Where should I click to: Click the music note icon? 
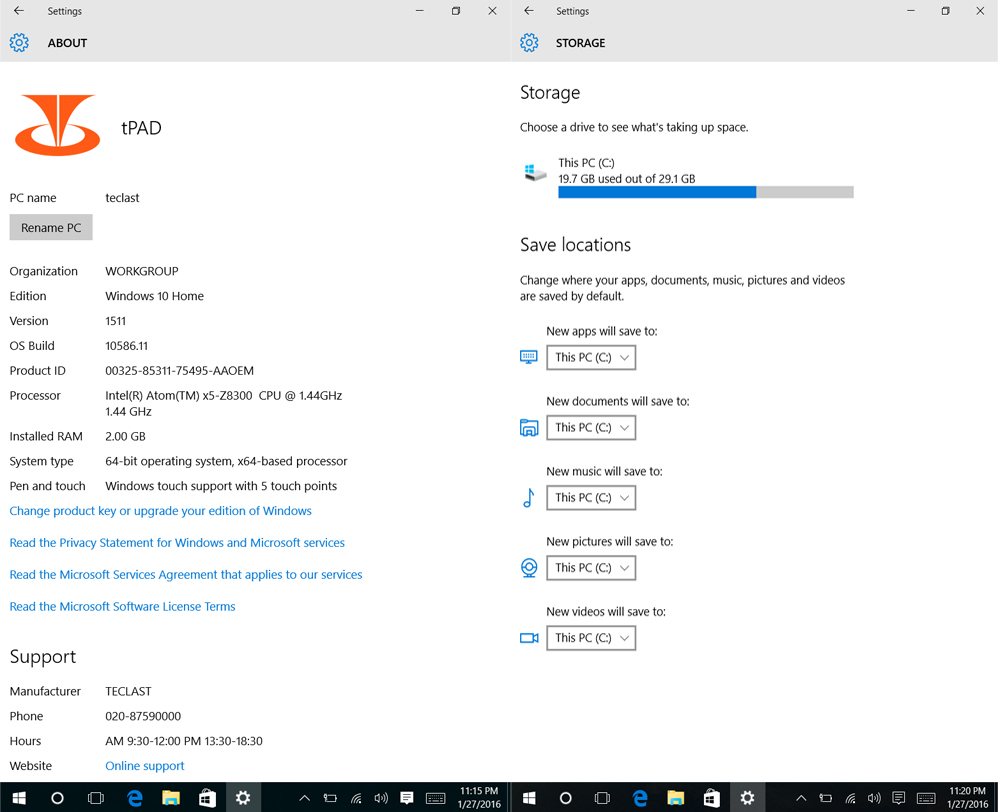tap(529, 498)
